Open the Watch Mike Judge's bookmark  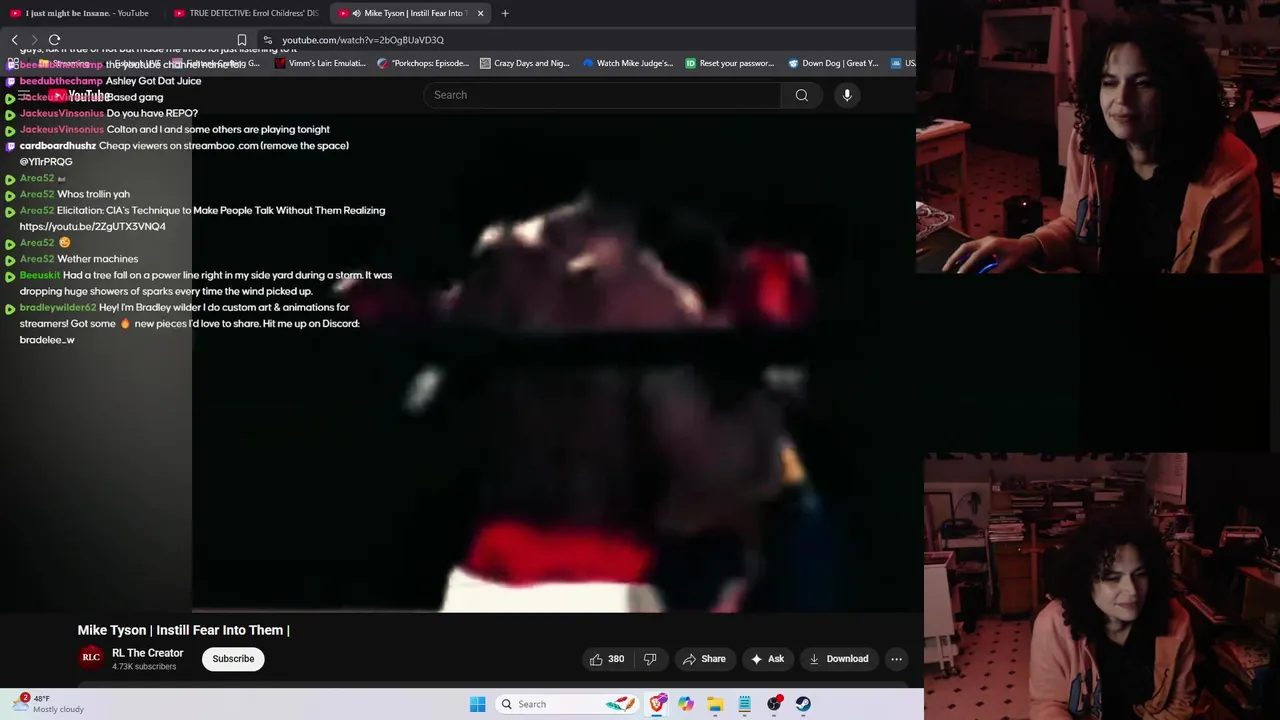click(x=628, y=63)
